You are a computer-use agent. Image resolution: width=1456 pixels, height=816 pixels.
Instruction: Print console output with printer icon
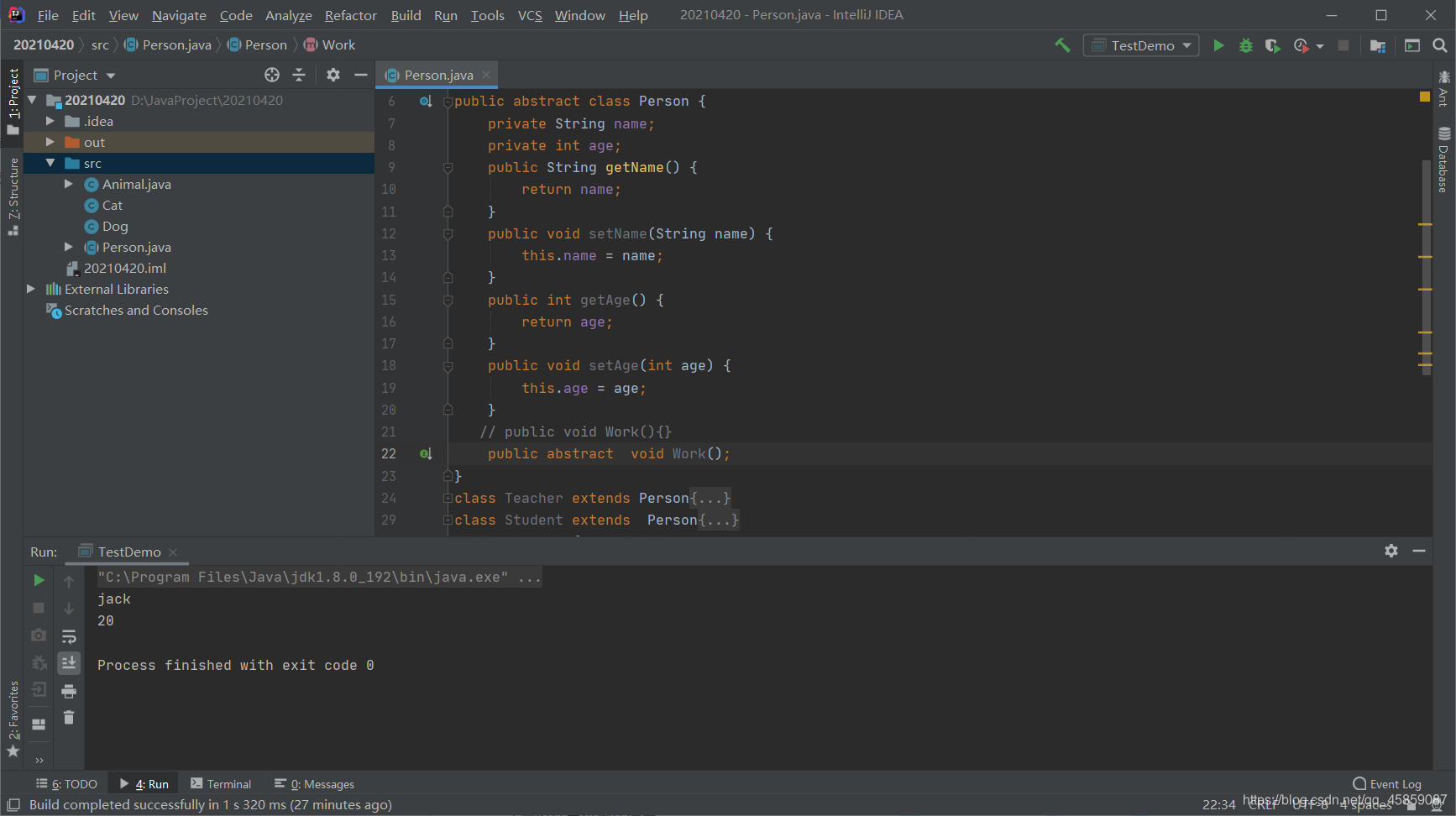69,691
